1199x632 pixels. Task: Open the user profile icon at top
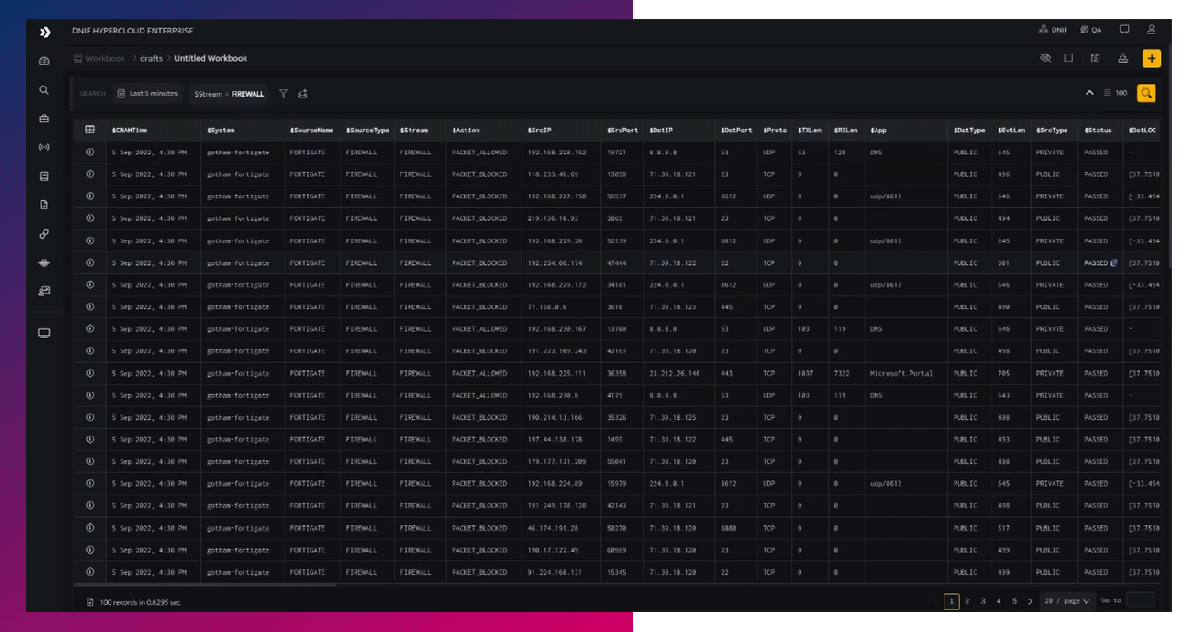[x=1151, y=29]
